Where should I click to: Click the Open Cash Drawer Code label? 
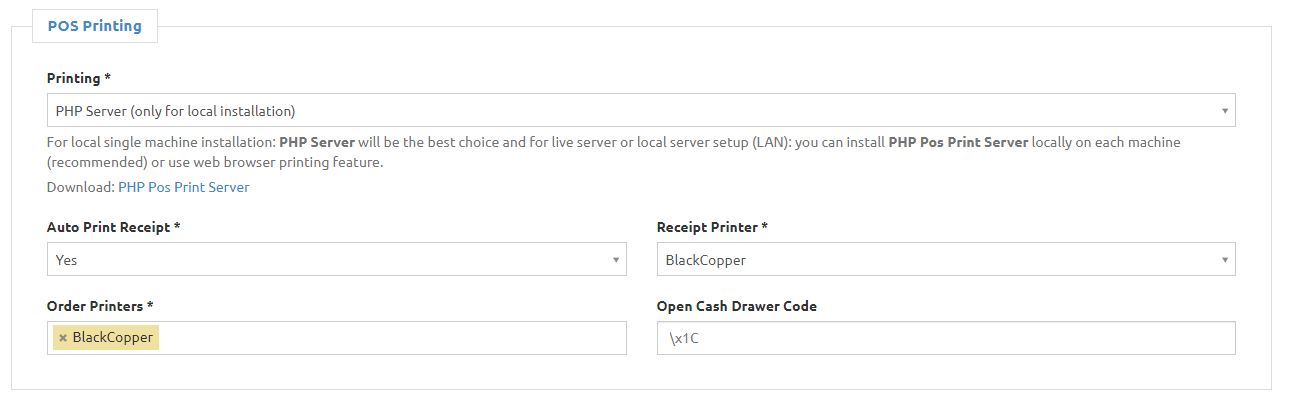pos(737,306)
